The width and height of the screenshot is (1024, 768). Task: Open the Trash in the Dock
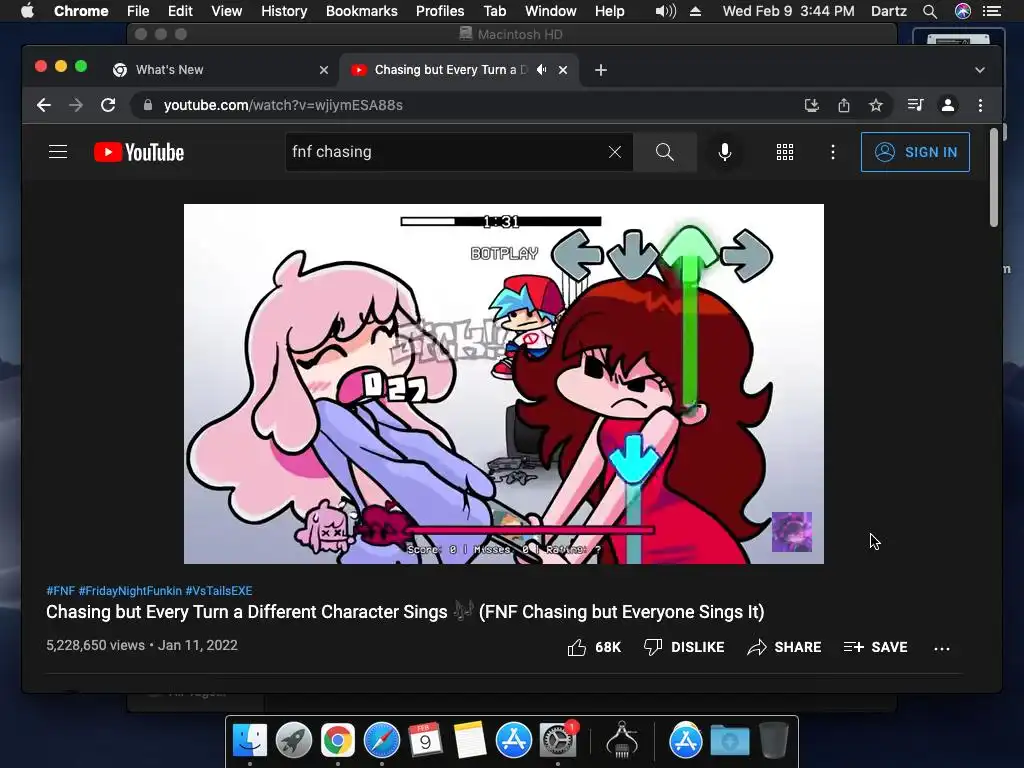(x=774, y=740)
